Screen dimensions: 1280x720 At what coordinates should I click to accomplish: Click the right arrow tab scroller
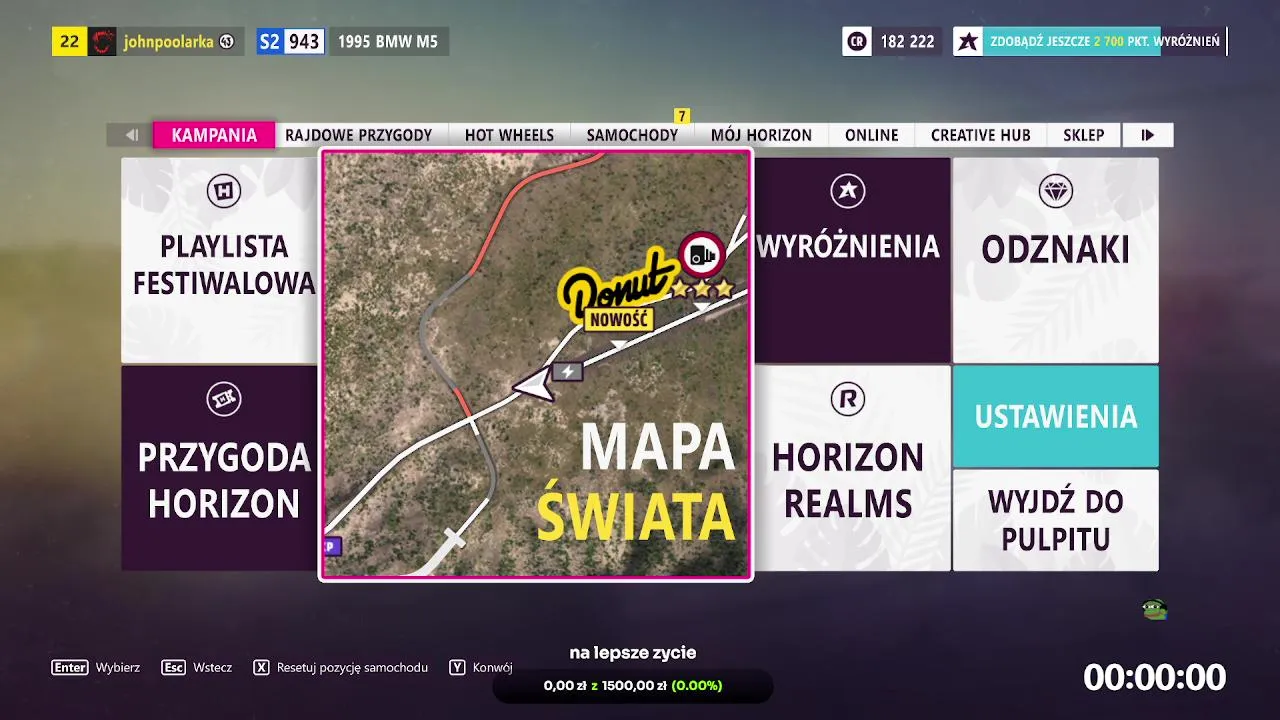click(1147, 135)
